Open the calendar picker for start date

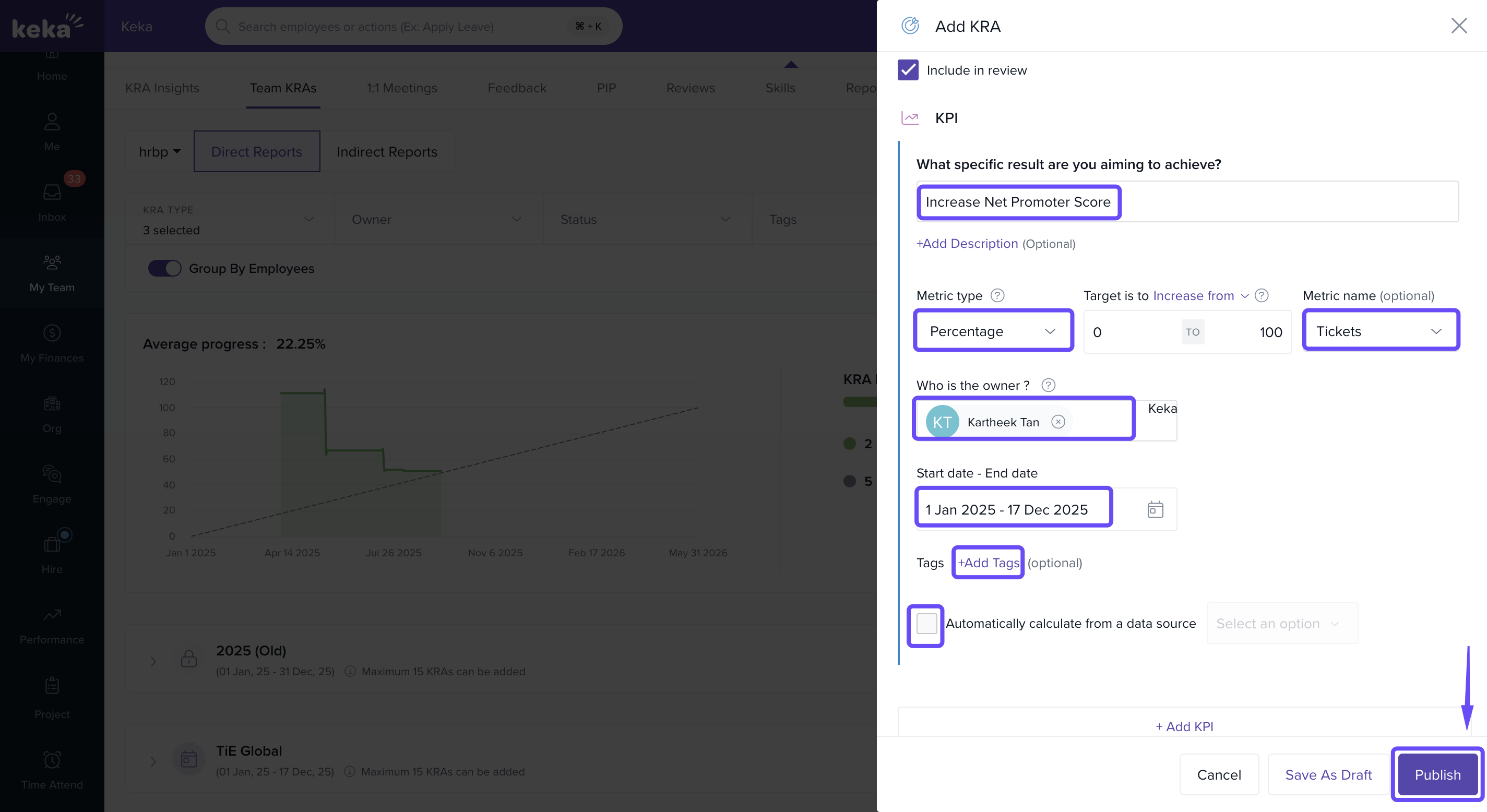tap(1154, 509)
